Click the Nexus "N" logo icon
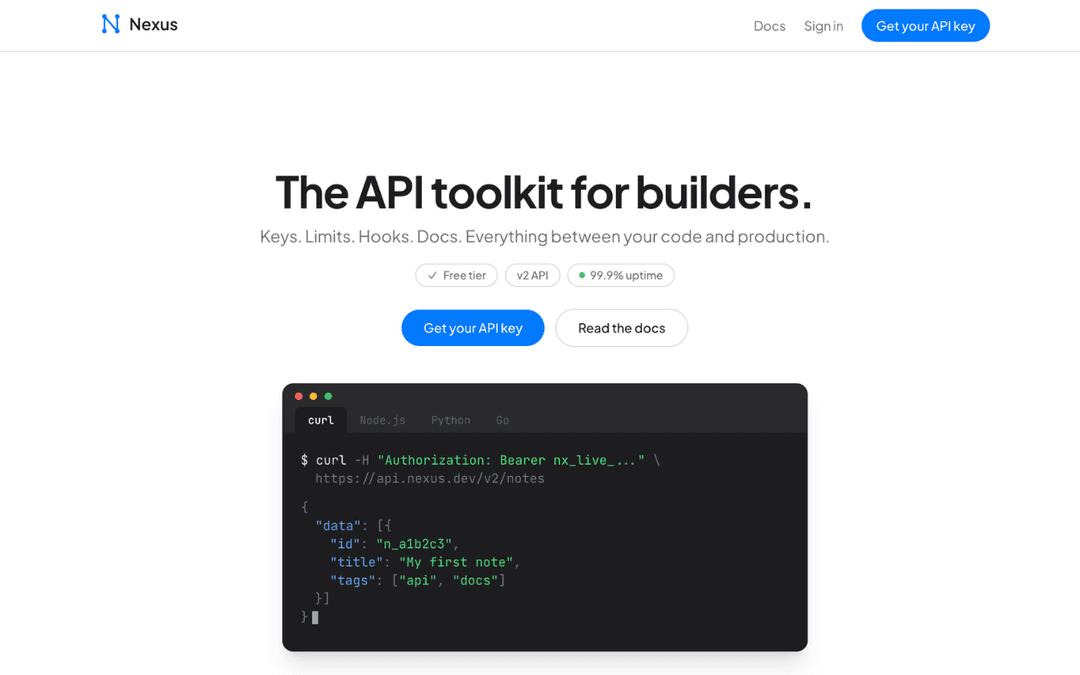1080x675 pixels. point(110,24)
